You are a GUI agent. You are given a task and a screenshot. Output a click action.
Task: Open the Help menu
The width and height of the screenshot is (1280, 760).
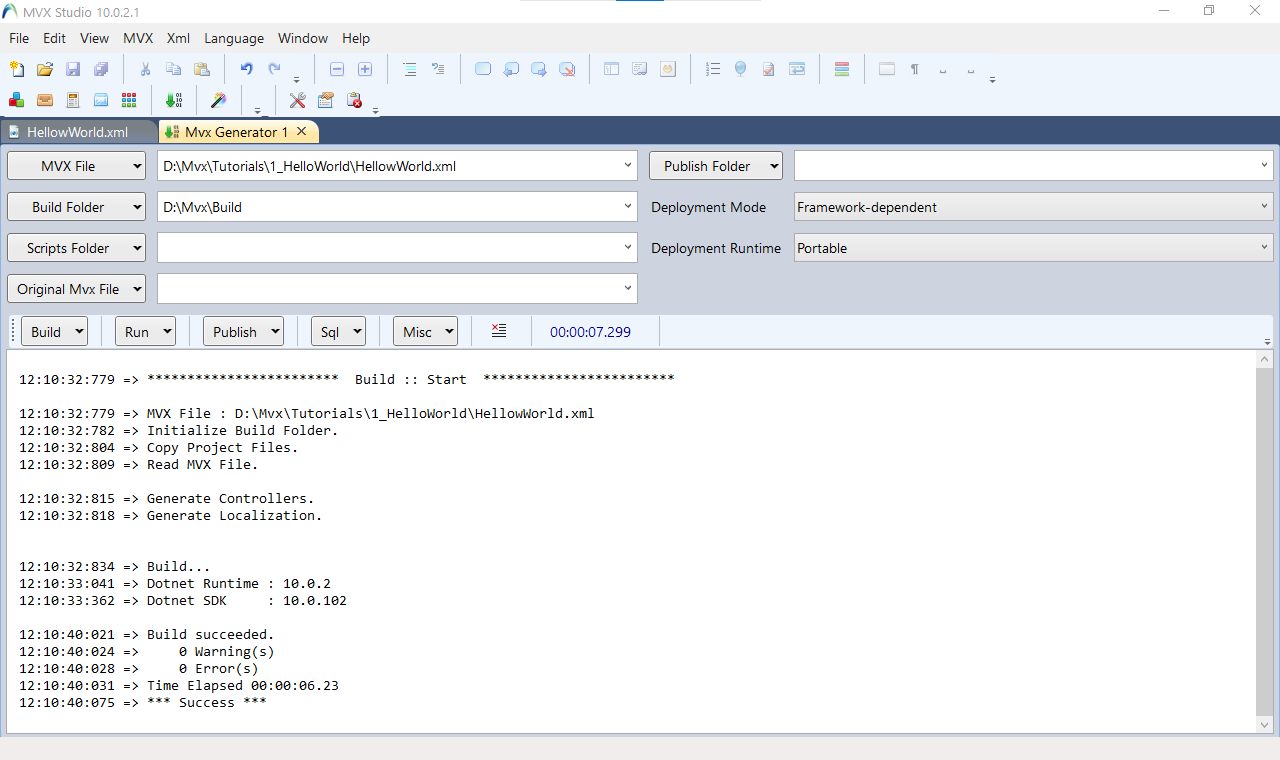pos(356,38)
